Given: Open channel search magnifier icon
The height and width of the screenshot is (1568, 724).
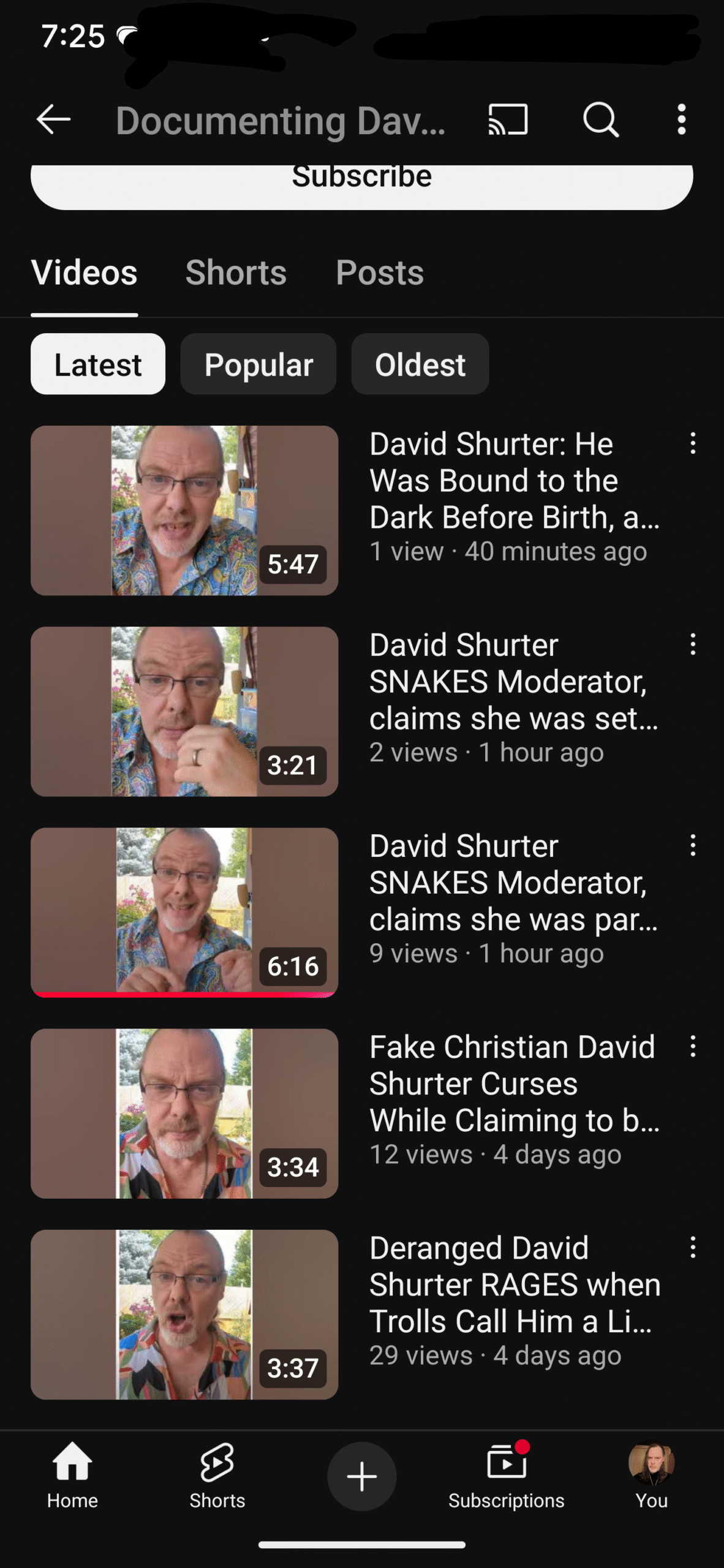Looking at the screenshot, I should (601, 119).
